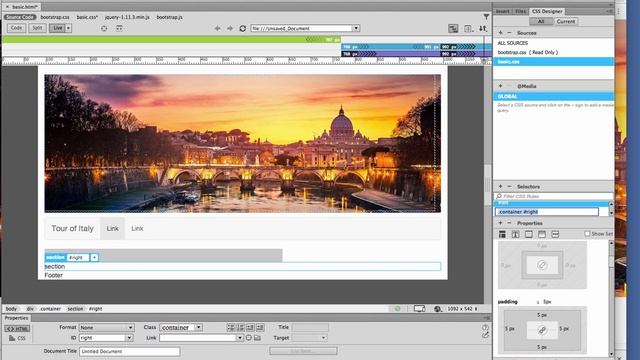Click Tour of Italy navbar brand
Screen dimensions: 640x360
tap(72, 229)
